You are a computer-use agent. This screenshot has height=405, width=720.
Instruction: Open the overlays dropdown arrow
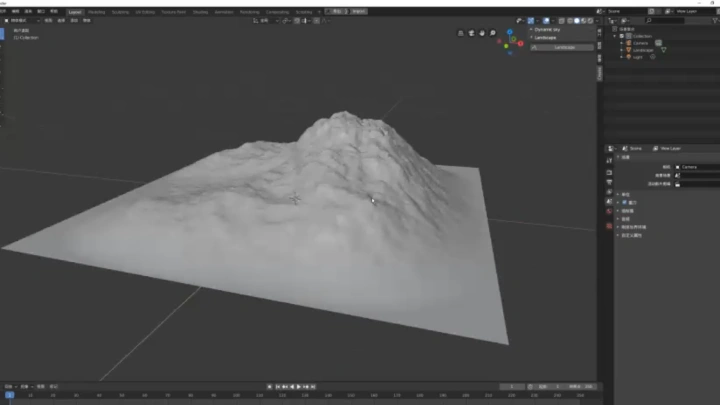point(552,21)
